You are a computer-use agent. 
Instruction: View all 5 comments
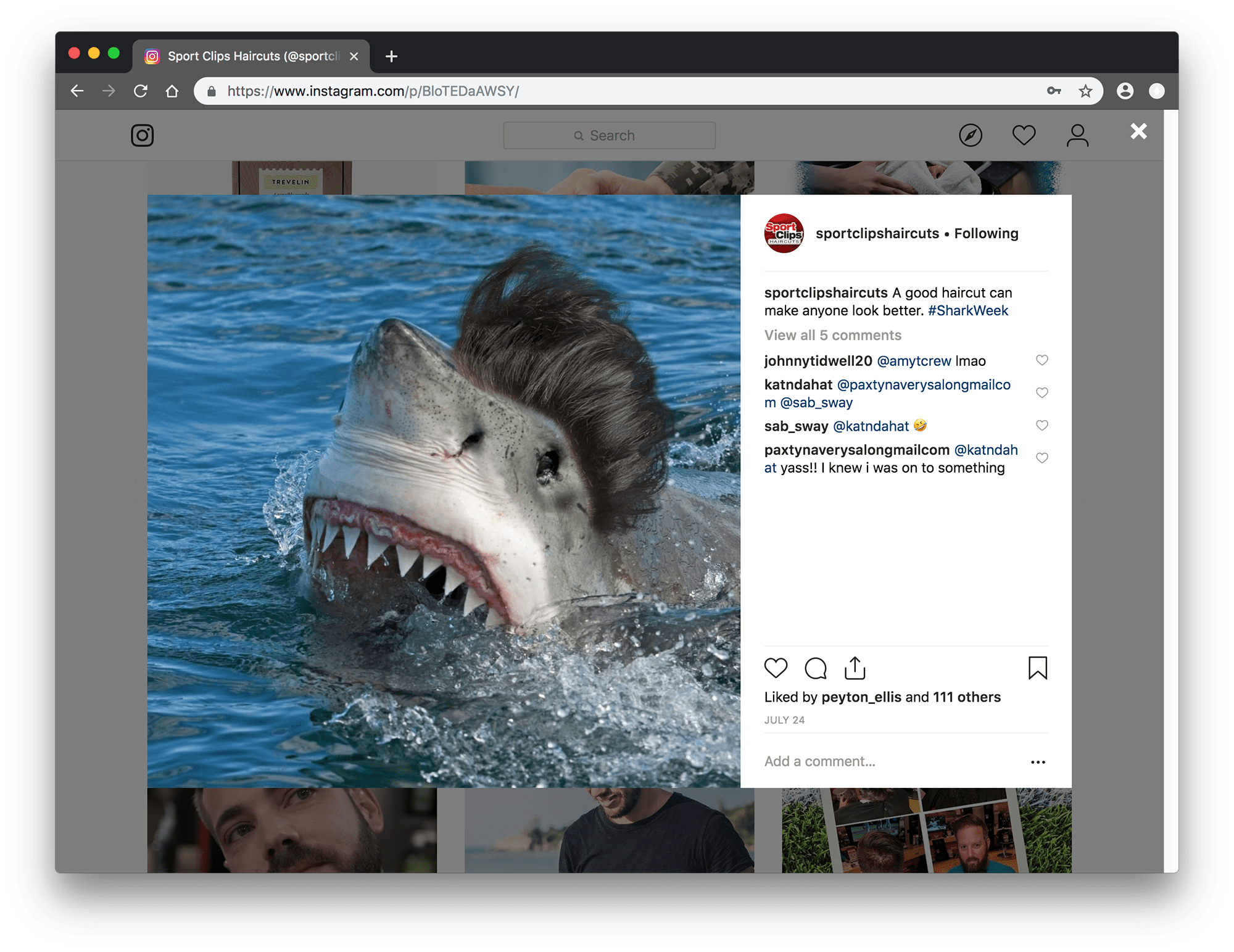coord(832,336)
